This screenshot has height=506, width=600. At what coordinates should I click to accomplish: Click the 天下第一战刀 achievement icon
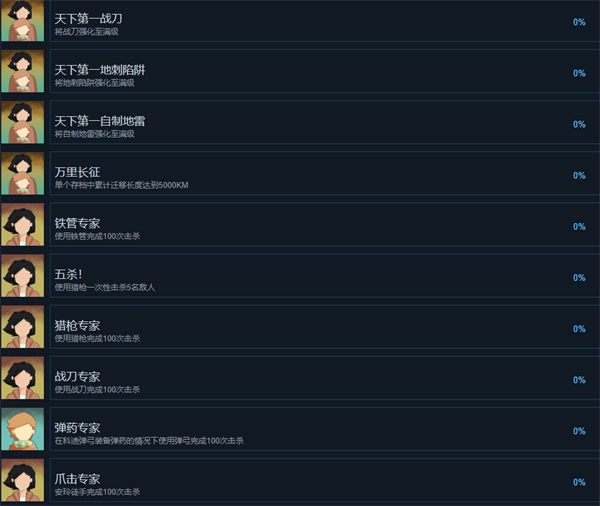coord(23,20)
